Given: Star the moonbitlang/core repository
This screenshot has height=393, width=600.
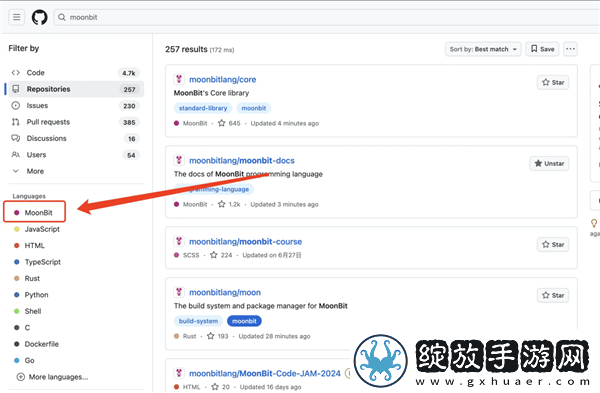Looking at the screenshot, I should point(553,83).
